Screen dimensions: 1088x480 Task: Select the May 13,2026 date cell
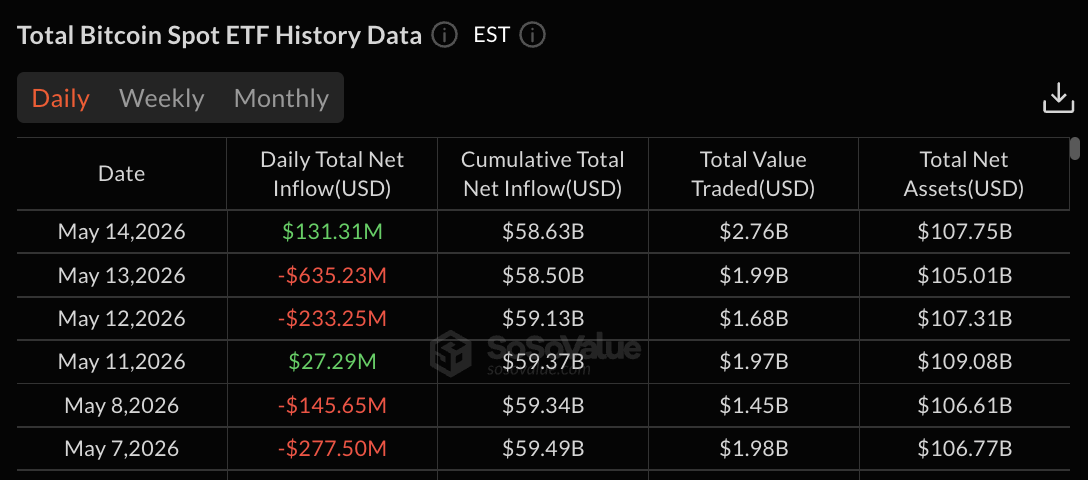122,275
